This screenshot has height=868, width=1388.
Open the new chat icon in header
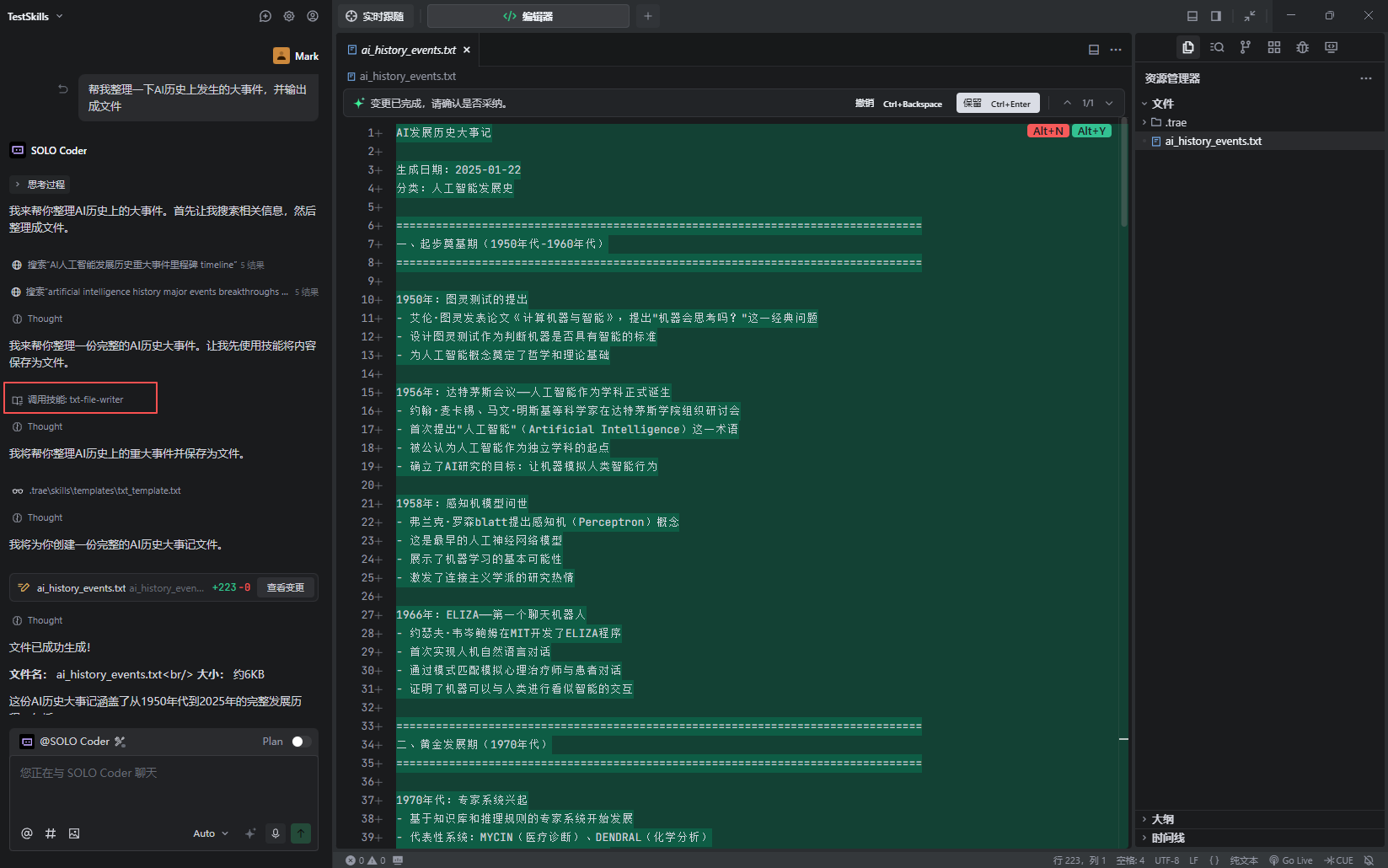click(x=265, y=16)
